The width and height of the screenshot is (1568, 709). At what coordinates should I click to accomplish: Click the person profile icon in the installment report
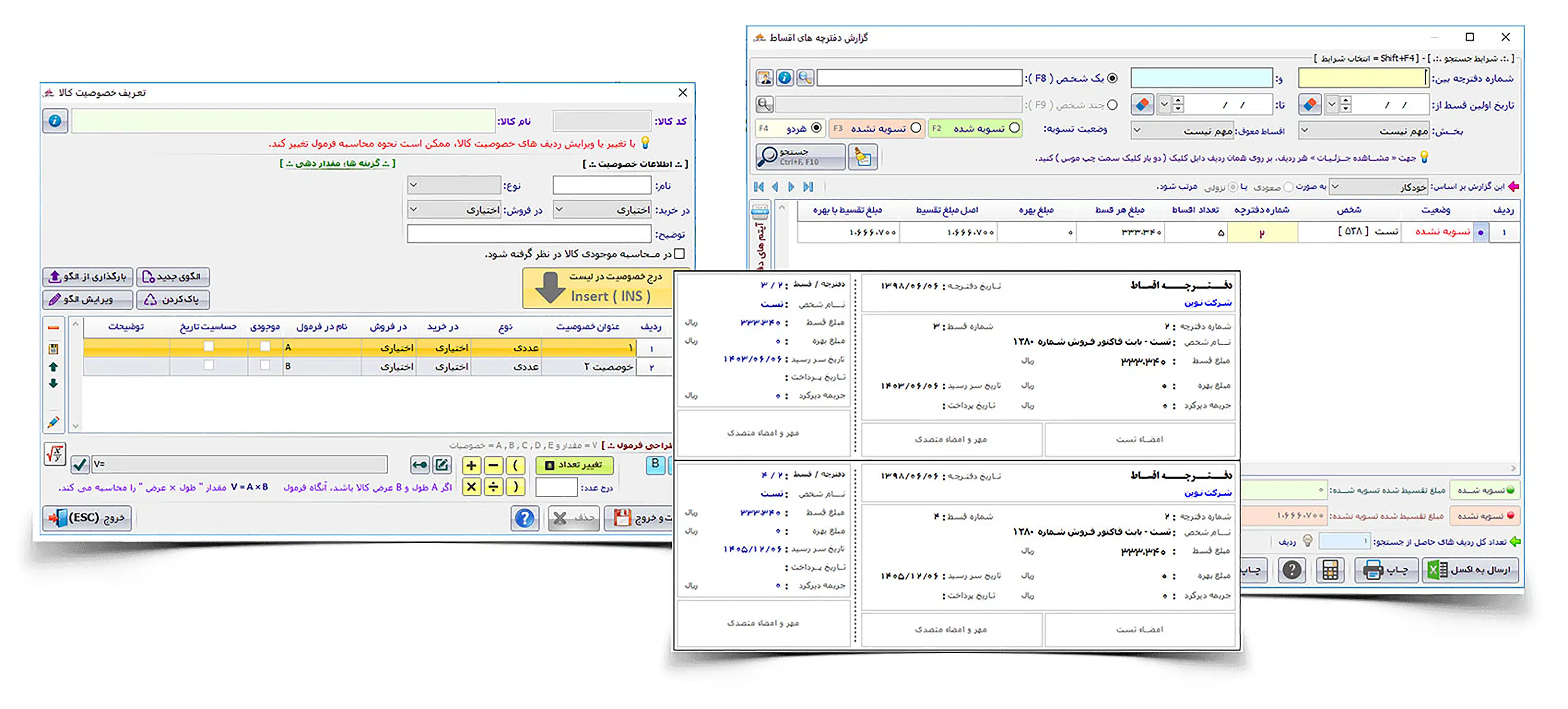tap(765, 77)
